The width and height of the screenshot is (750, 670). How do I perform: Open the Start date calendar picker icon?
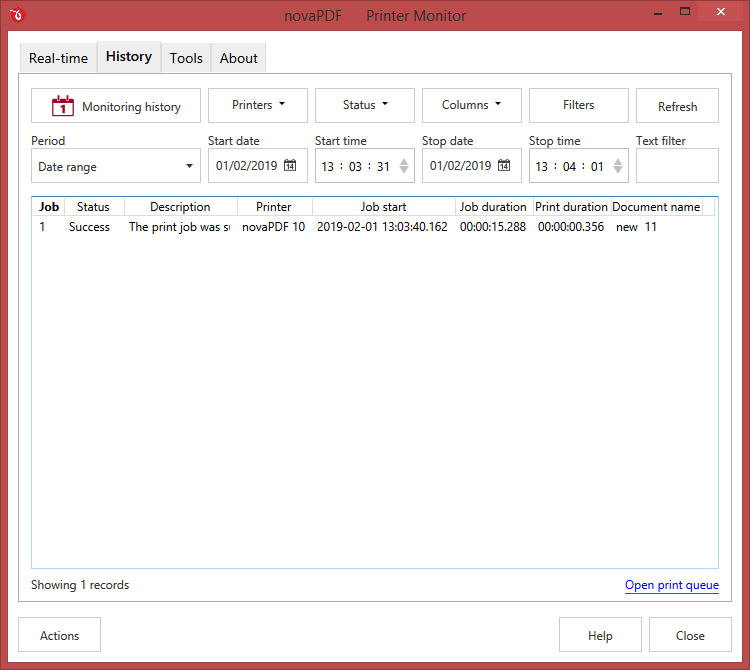pyautogui.click(x=290, y=165)
